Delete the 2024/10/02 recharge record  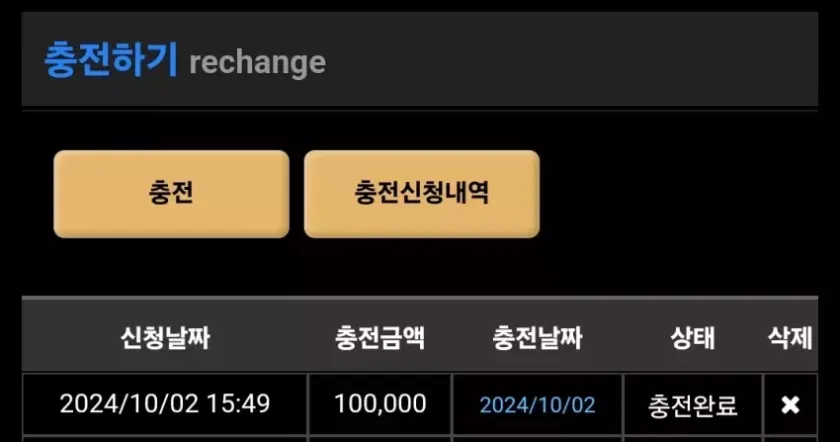pyautogui.click(x=790, y=405)
